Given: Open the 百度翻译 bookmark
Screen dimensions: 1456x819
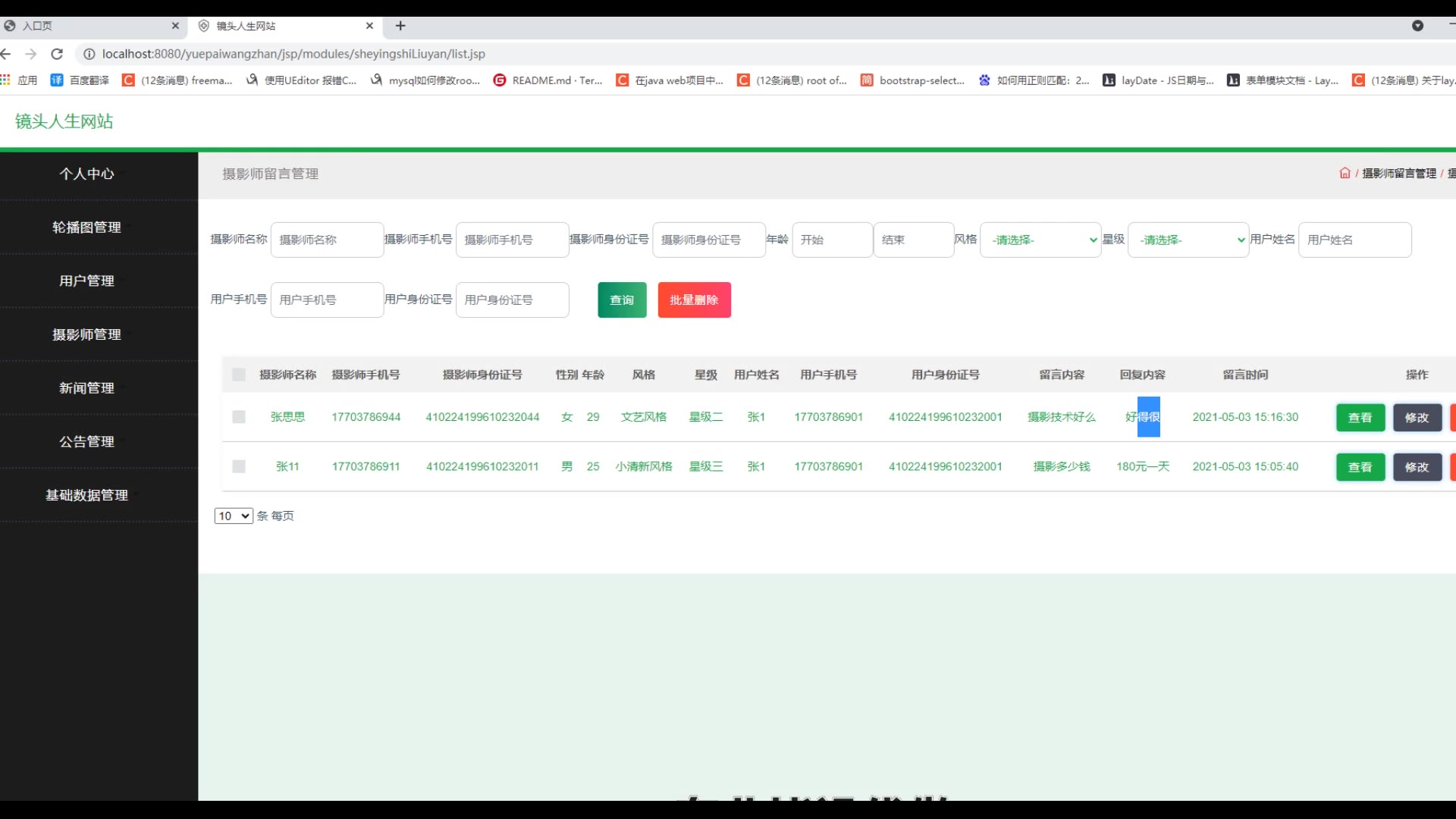Looking at the screenshot, I should coord(80,80).
